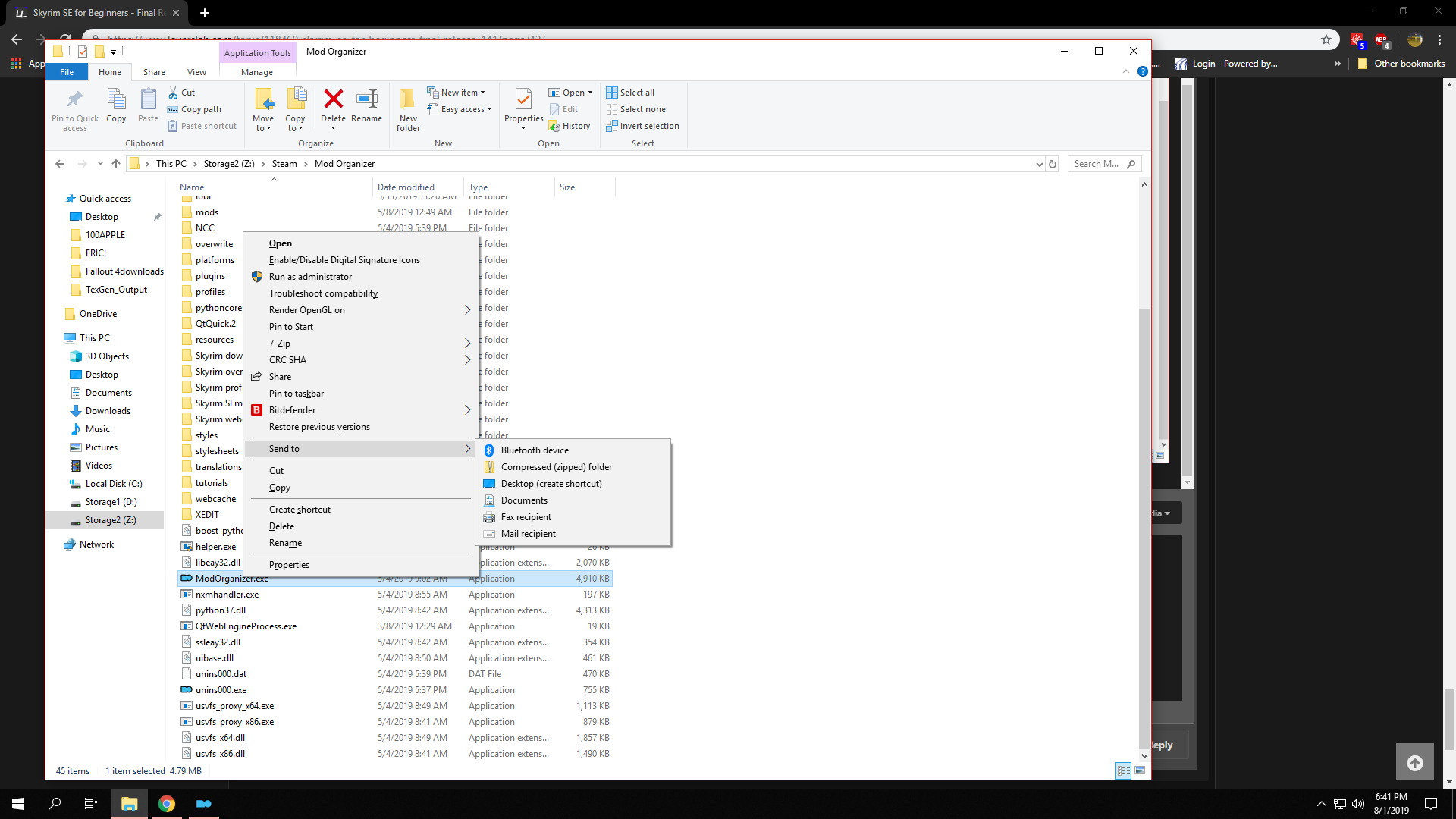Viewport: 1456px width, 819px height.
Task: Expand the 7-Zip submenu
Action: (x=468, y=344)
